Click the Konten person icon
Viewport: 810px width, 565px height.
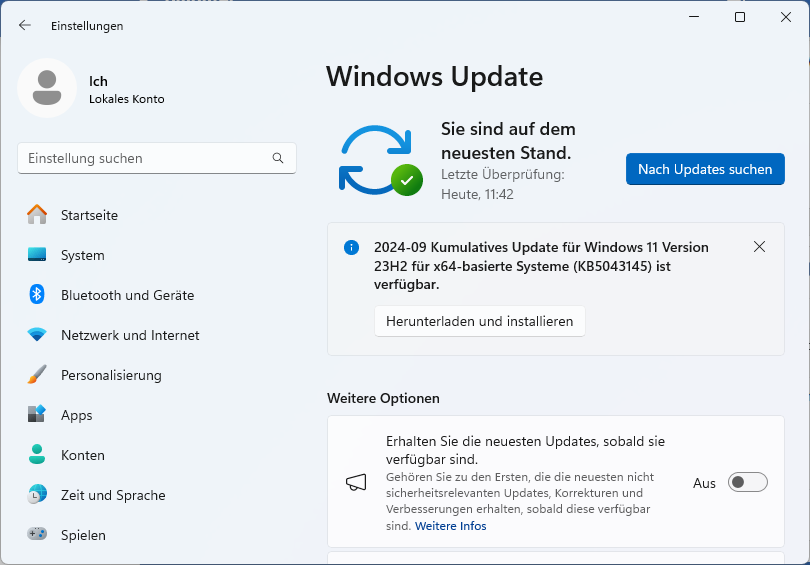pyautogui.click(x=37, y=454)
